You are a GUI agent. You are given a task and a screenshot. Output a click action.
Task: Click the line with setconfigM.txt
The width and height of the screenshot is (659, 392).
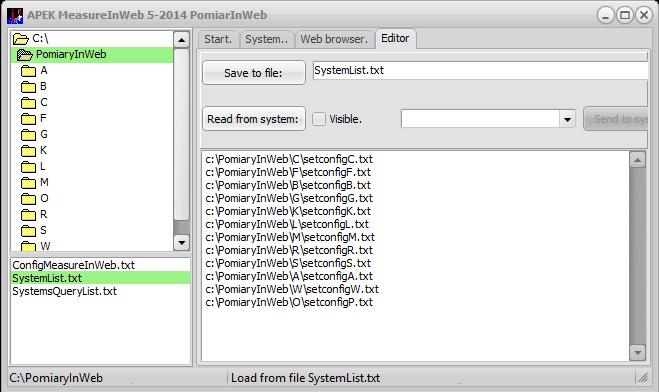point(290,237)
